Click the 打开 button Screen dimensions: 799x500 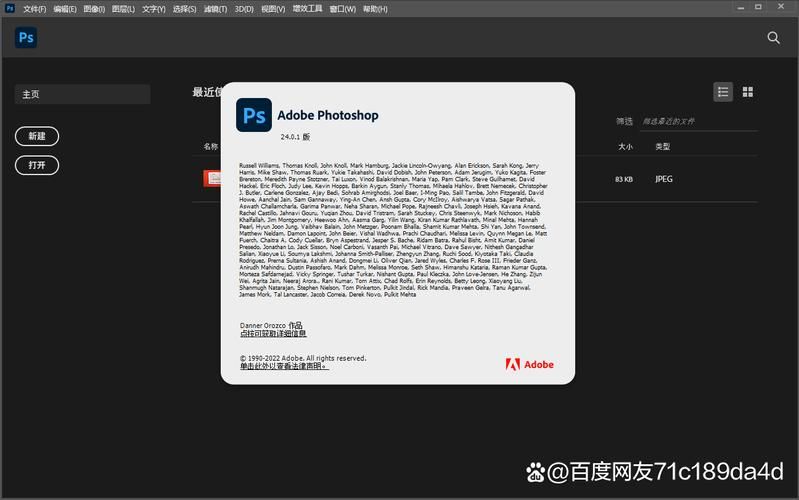[x=37, y=165]
